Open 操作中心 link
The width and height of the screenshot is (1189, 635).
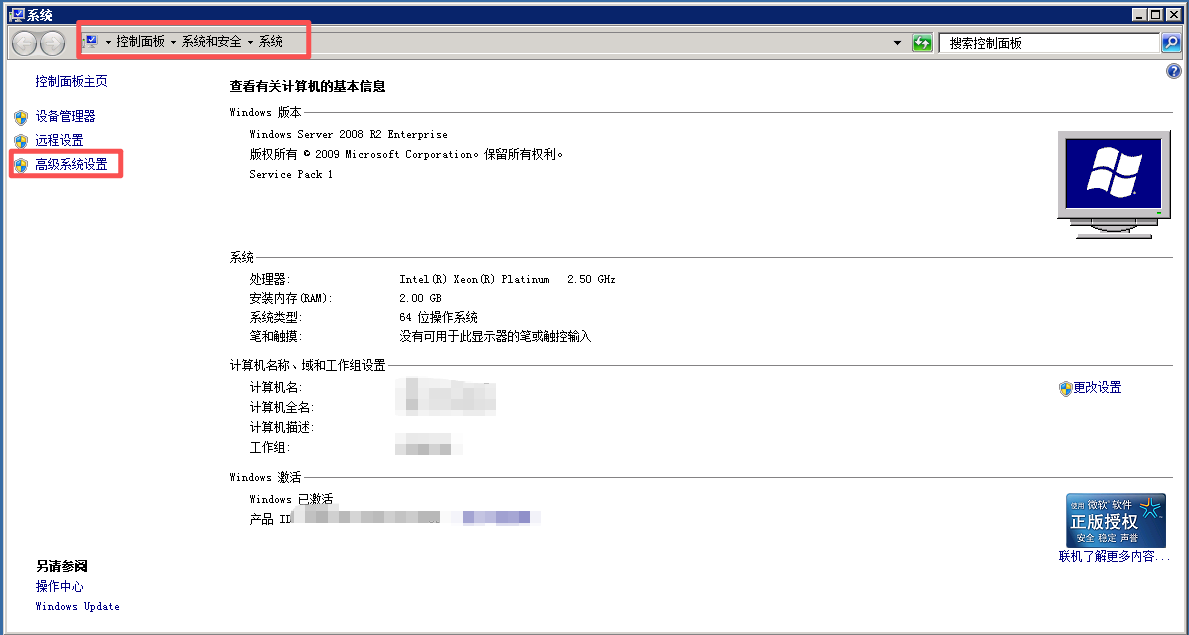coord(59,586)
